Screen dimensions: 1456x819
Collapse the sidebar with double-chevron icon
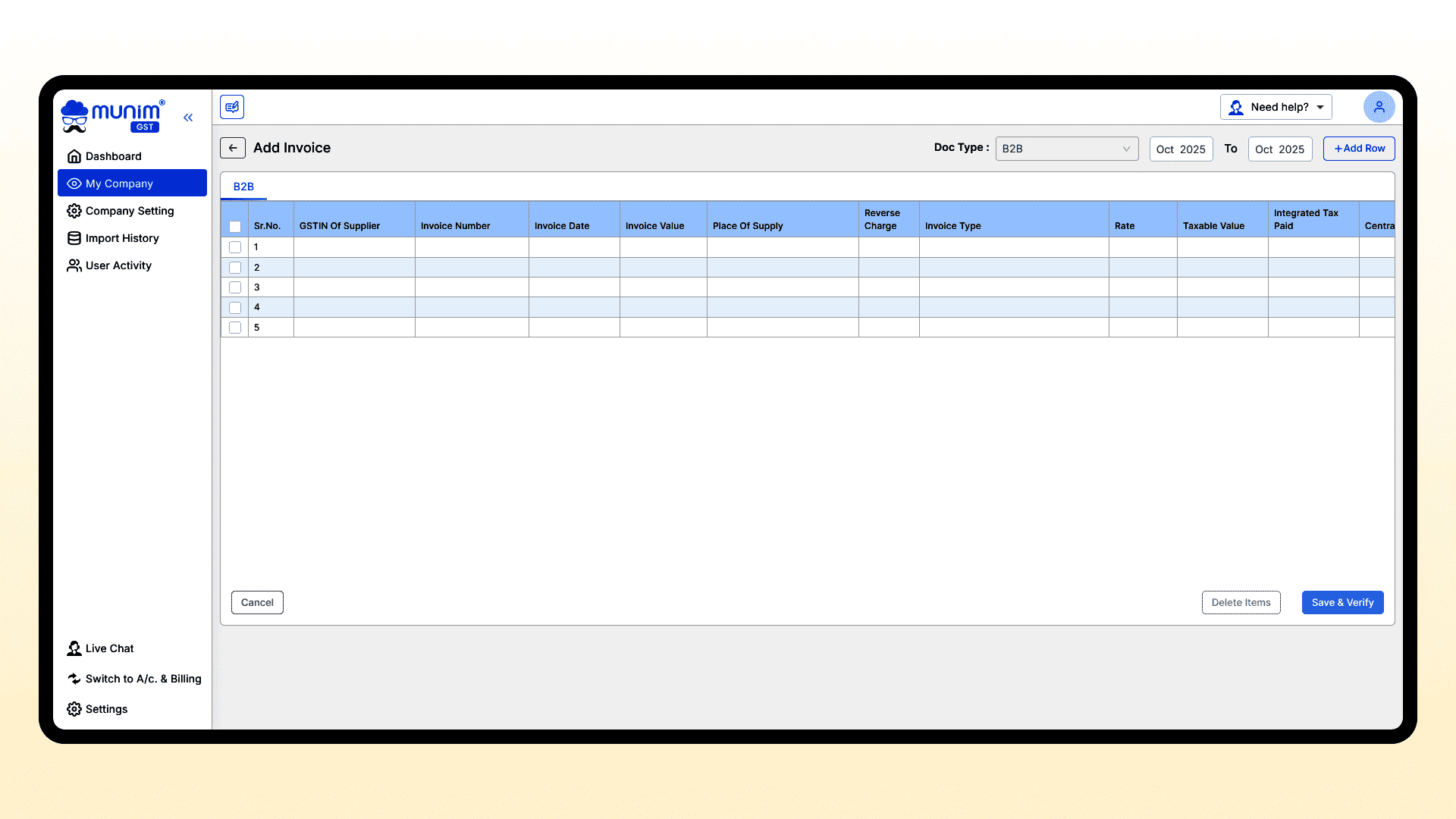tap(188, 118)
